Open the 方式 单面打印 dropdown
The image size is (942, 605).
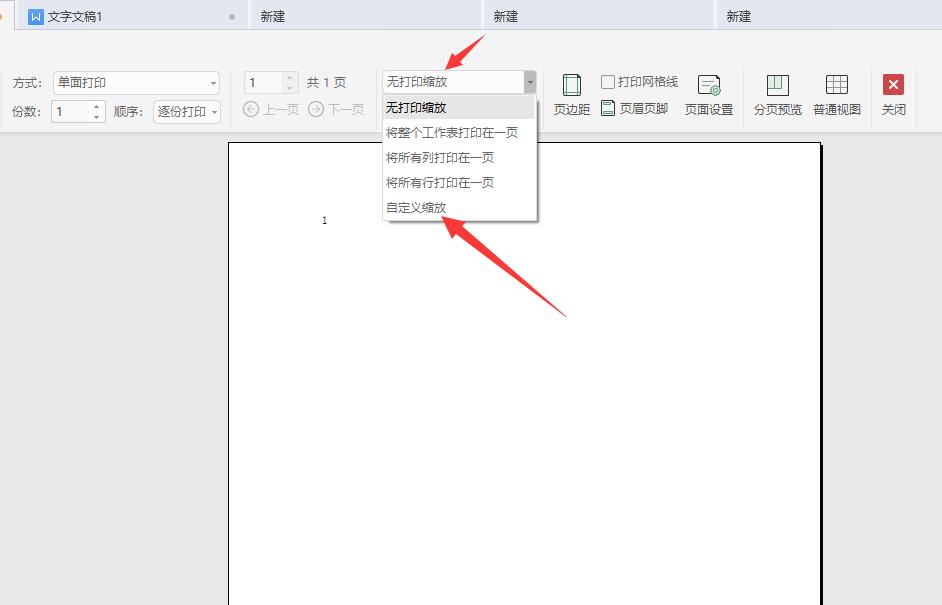[x=136, y=83]
